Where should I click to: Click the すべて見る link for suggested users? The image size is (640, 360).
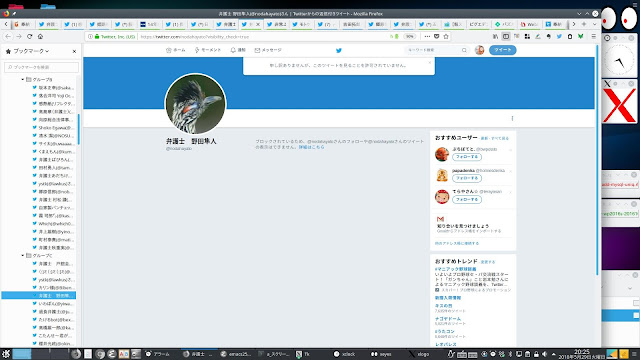[x=500, y=139]
